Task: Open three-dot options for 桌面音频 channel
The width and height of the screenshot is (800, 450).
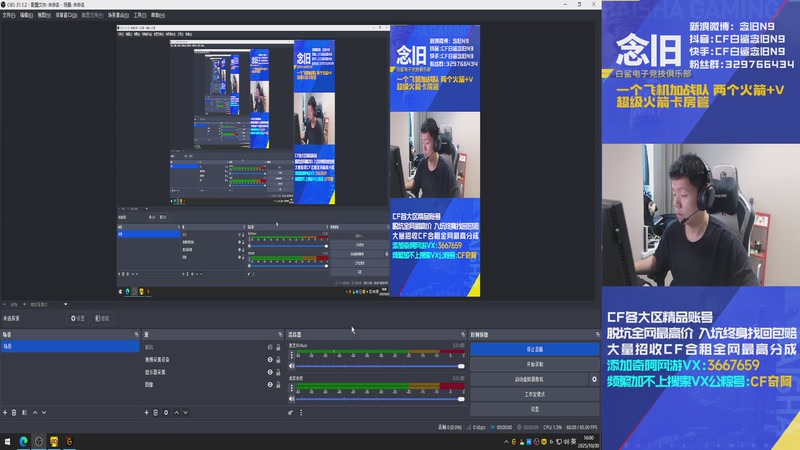Action: coord(292,388)
